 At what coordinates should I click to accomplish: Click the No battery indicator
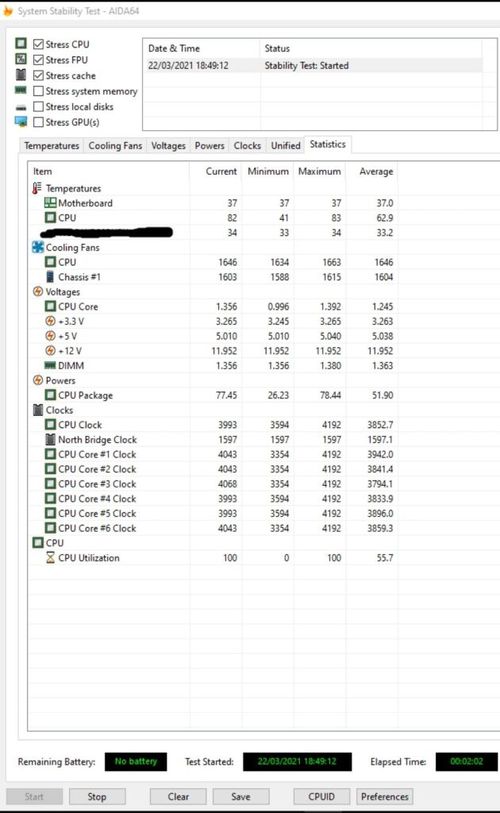click(136, 761)
